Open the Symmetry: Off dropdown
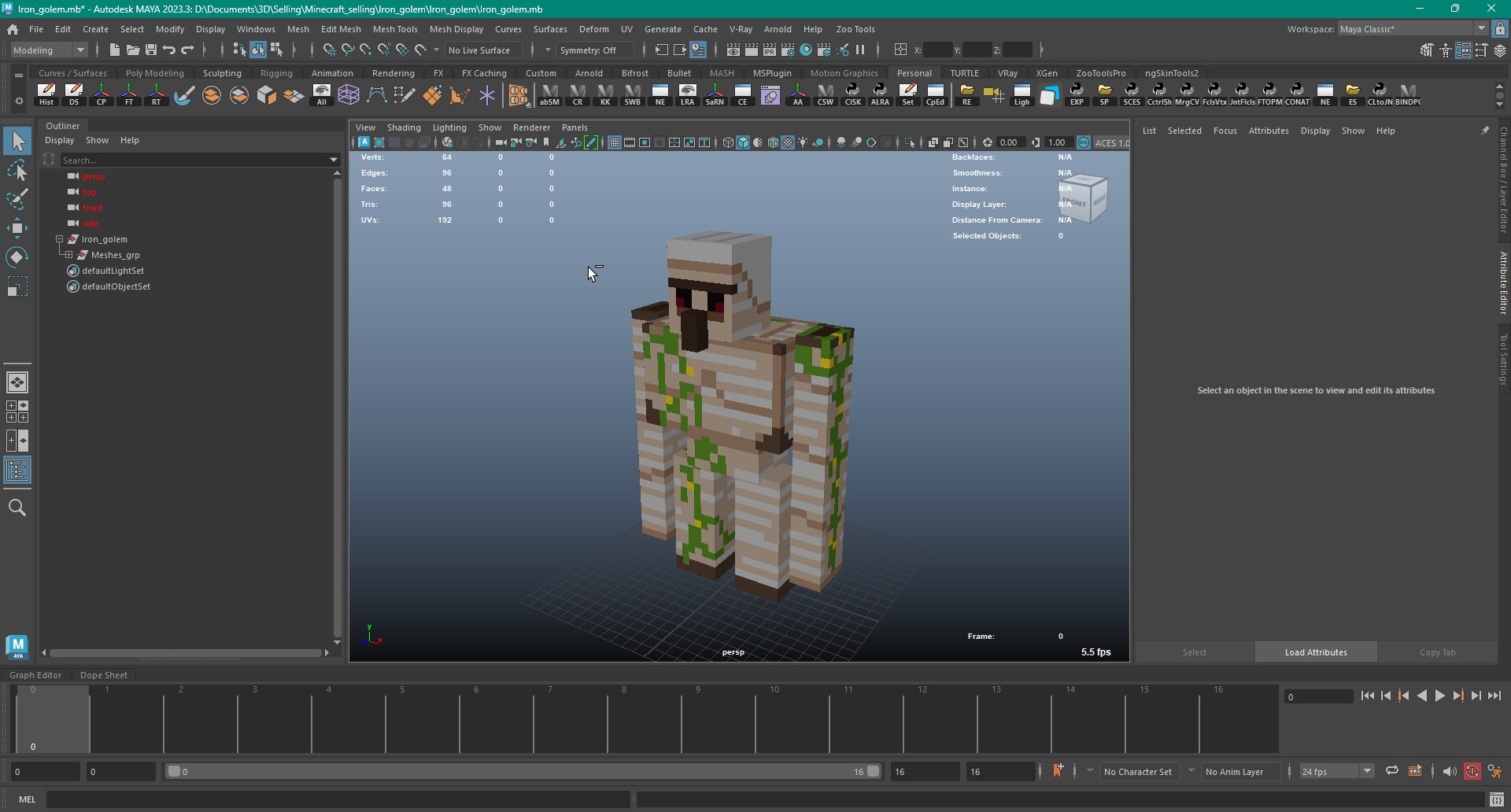Viewport: 1511px width, 812px height. tap(595, 50)
